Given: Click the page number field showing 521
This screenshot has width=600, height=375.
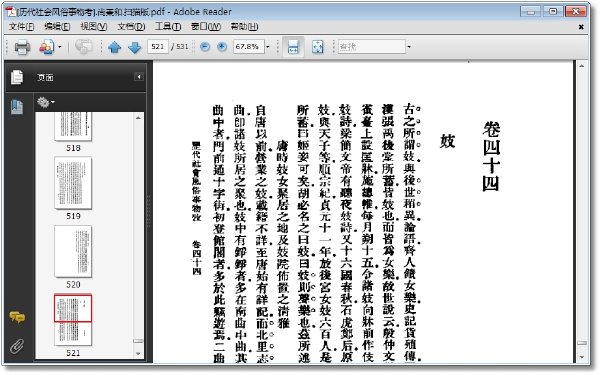Looking at the screenshot, I should pyautogui.click(x=158, y=47).
